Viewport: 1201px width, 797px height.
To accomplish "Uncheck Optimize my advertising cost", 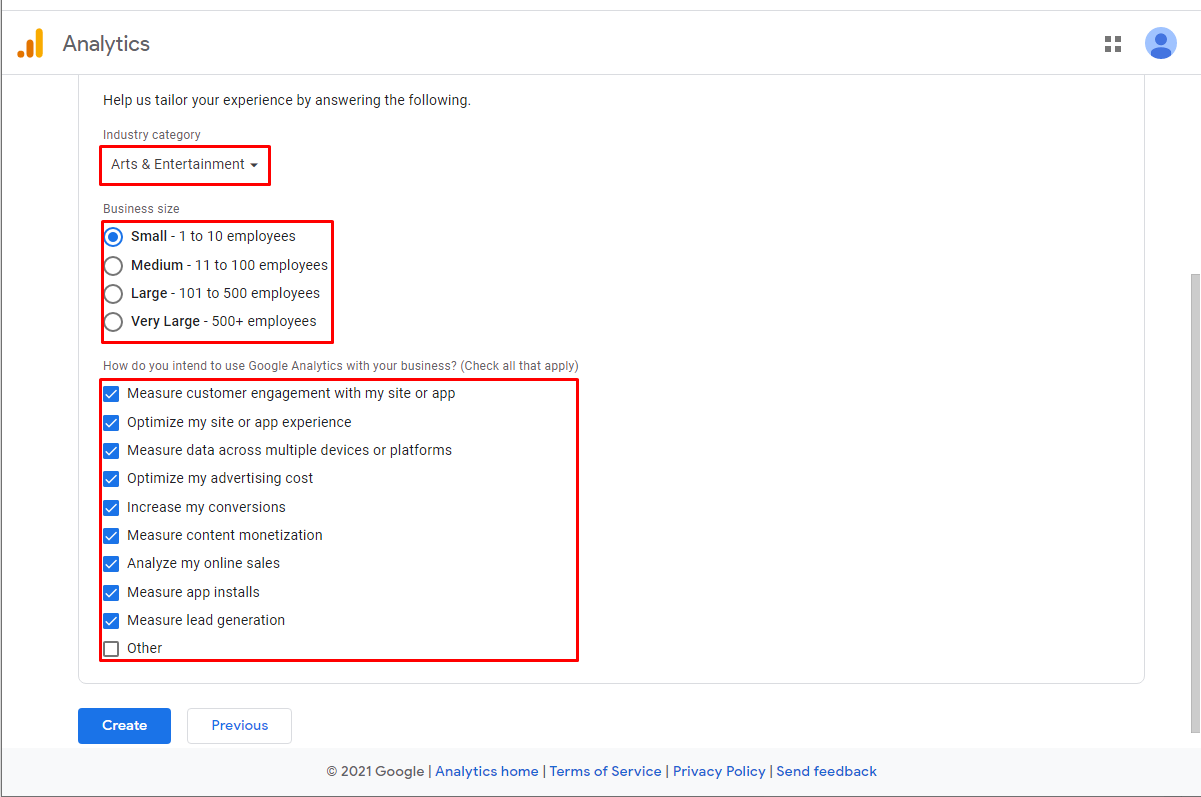I will click(111, 479).
